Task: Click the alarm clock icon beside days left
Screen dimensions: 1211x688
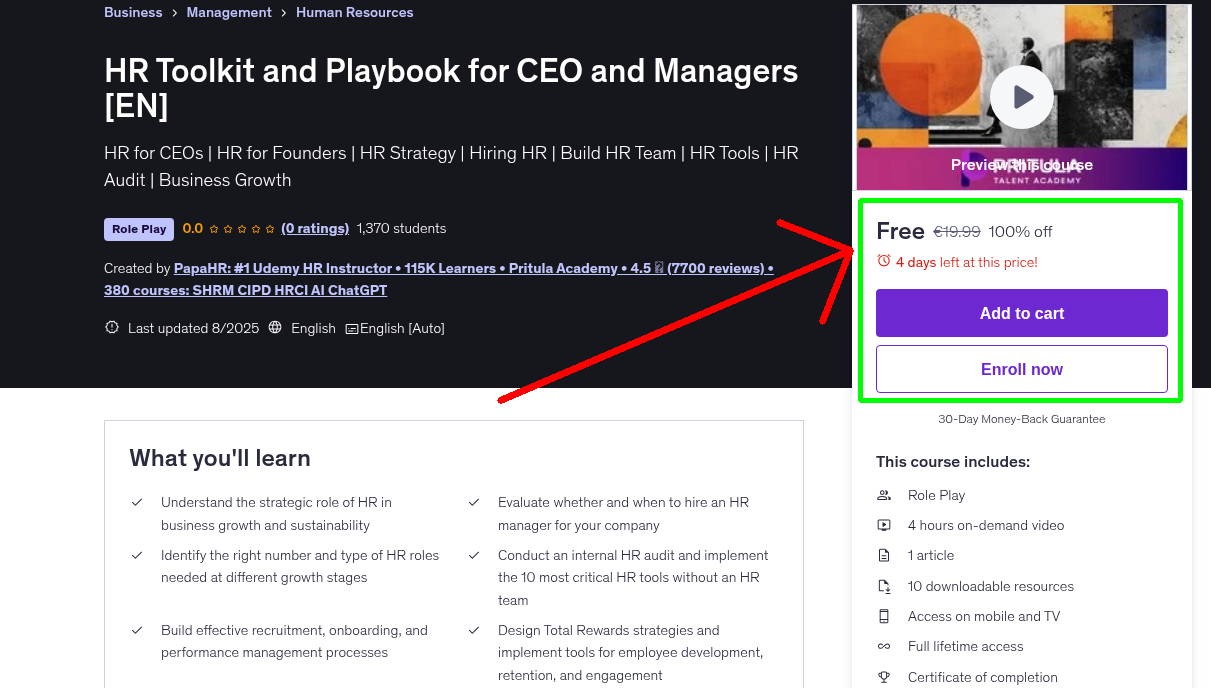Action: [x=884, y=261]
